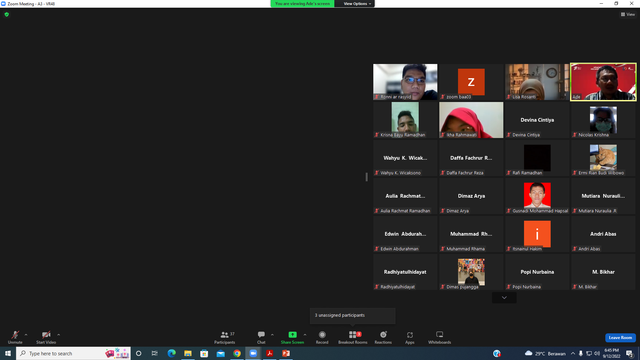The image size is (640, 360).
Task: Click the Leave Room button
Action: 620,338
